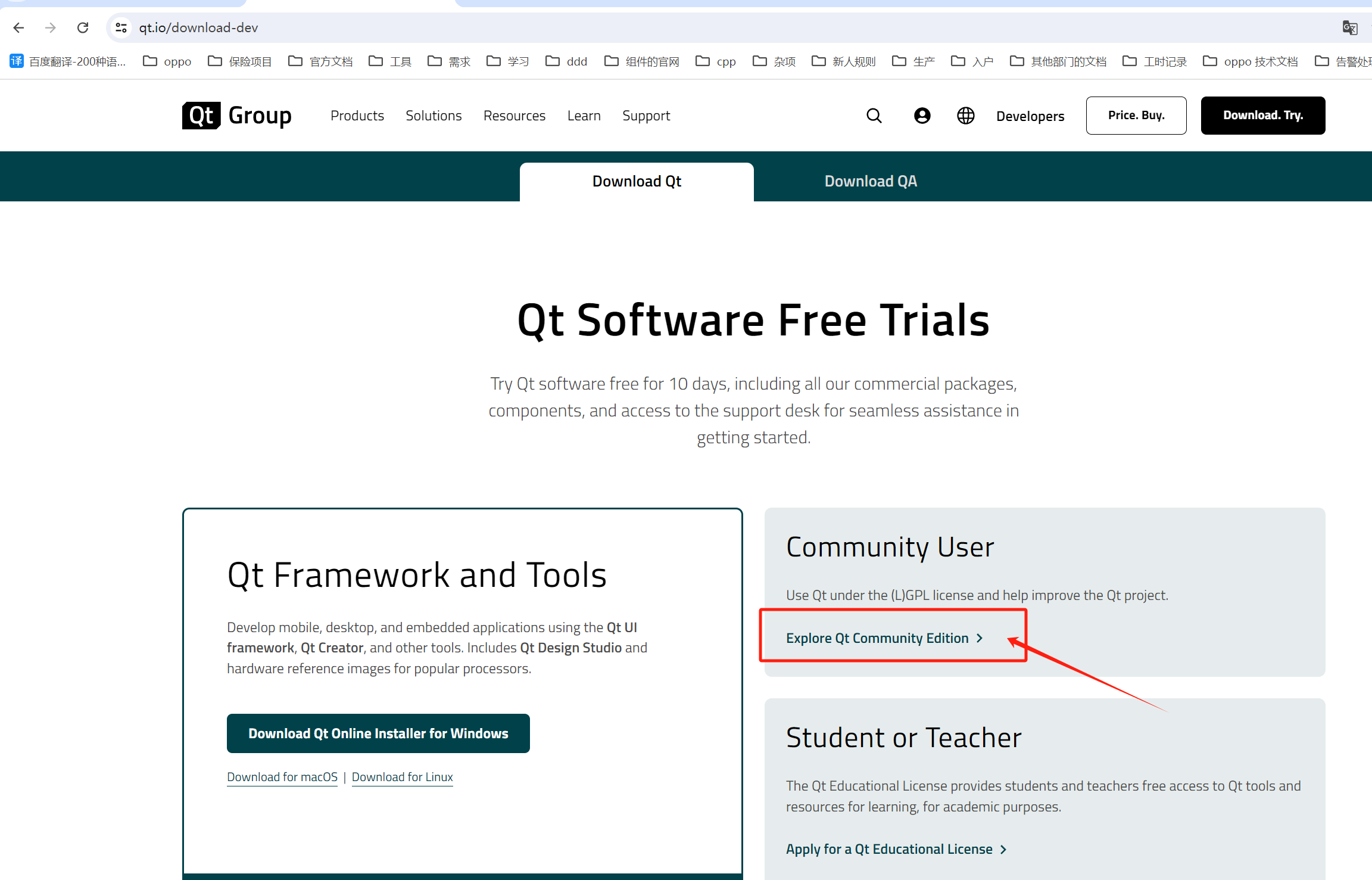
Task: Open the 生产 bookmark folder
Action: point(913,61)
